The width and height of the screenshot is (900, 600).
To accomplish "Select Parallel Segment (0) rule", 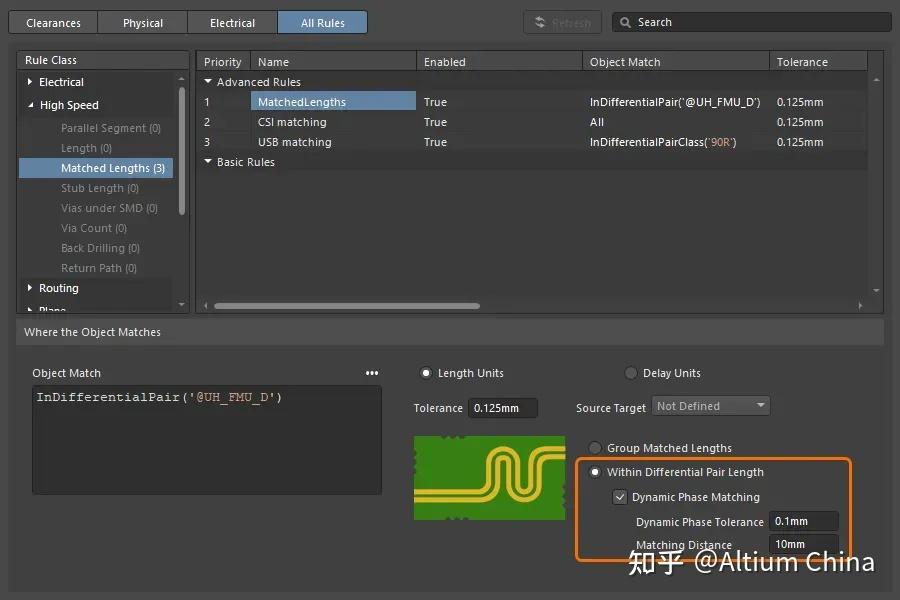I will [111, 128].
